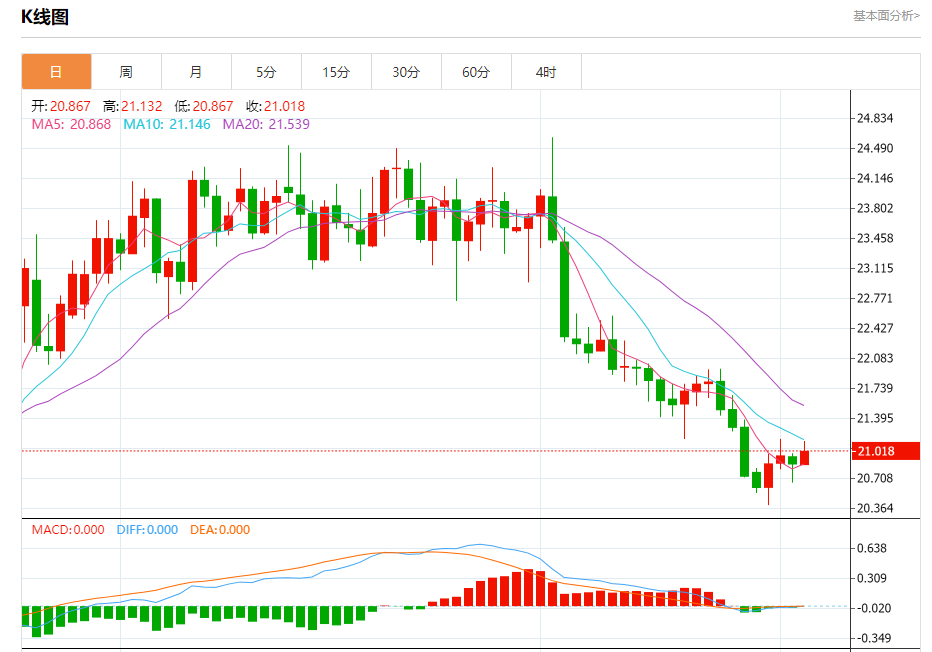
Task: Click the 0.638 MACD axis label
Action: (872, 548)
